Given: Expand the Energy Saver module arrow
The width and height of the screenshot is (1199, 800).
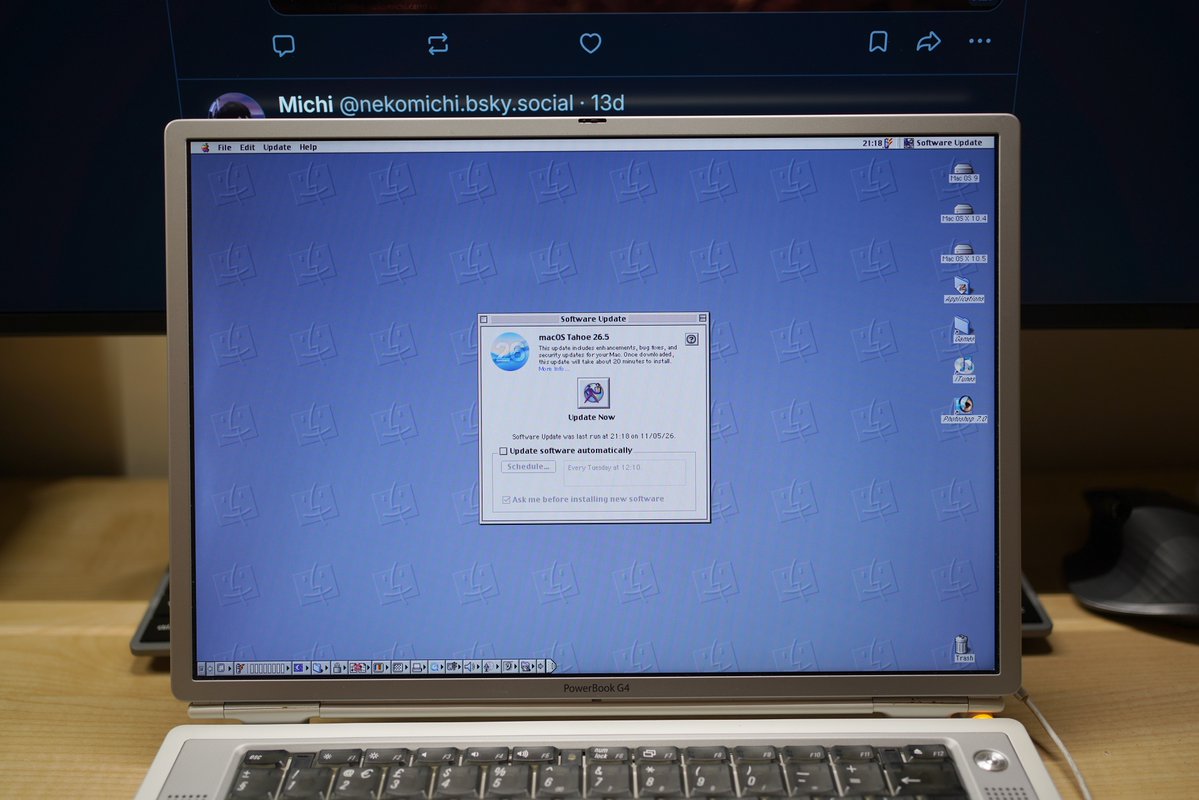Looking at the screenshot, I should [307, 668].
